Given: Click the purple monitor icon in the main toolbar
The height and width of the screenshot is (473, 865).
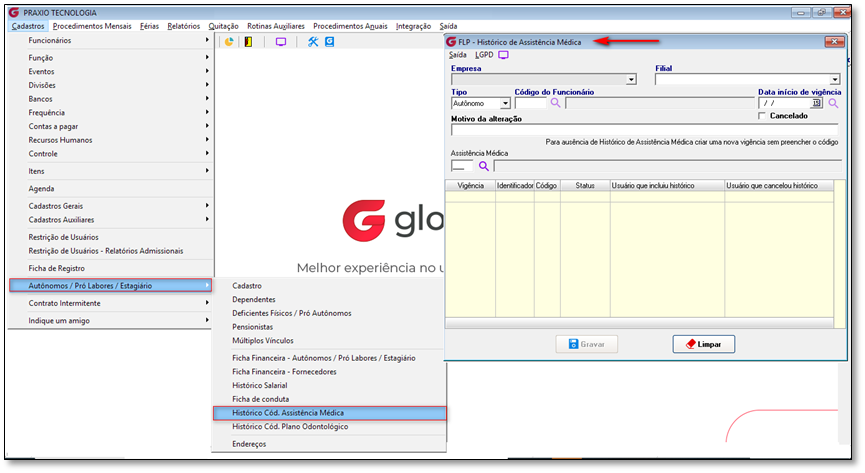Looking at the screenshot, I should pyautogui.click(x=281, y=42).
